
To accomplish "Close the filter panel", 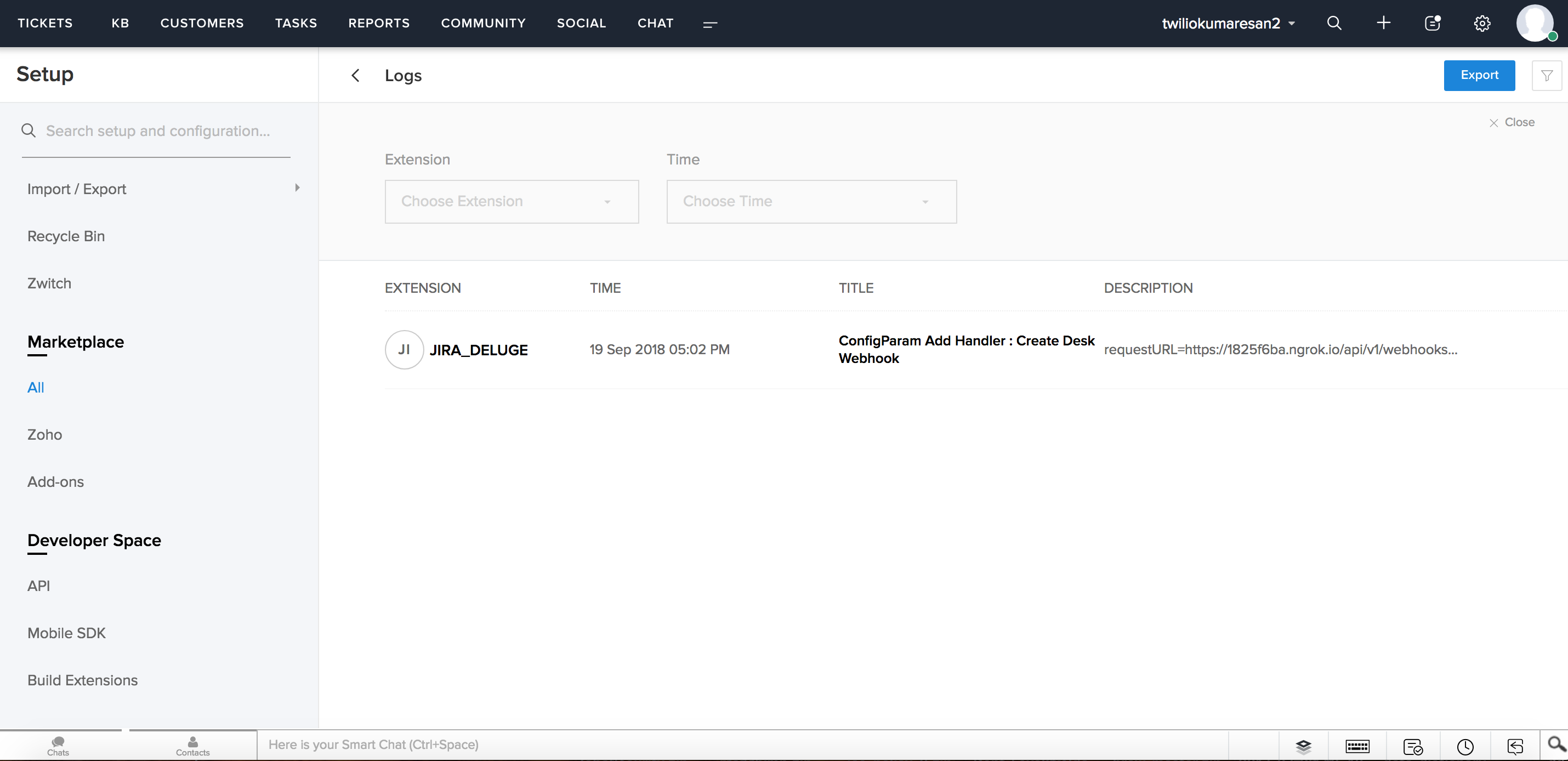I will pos(1512,122).
